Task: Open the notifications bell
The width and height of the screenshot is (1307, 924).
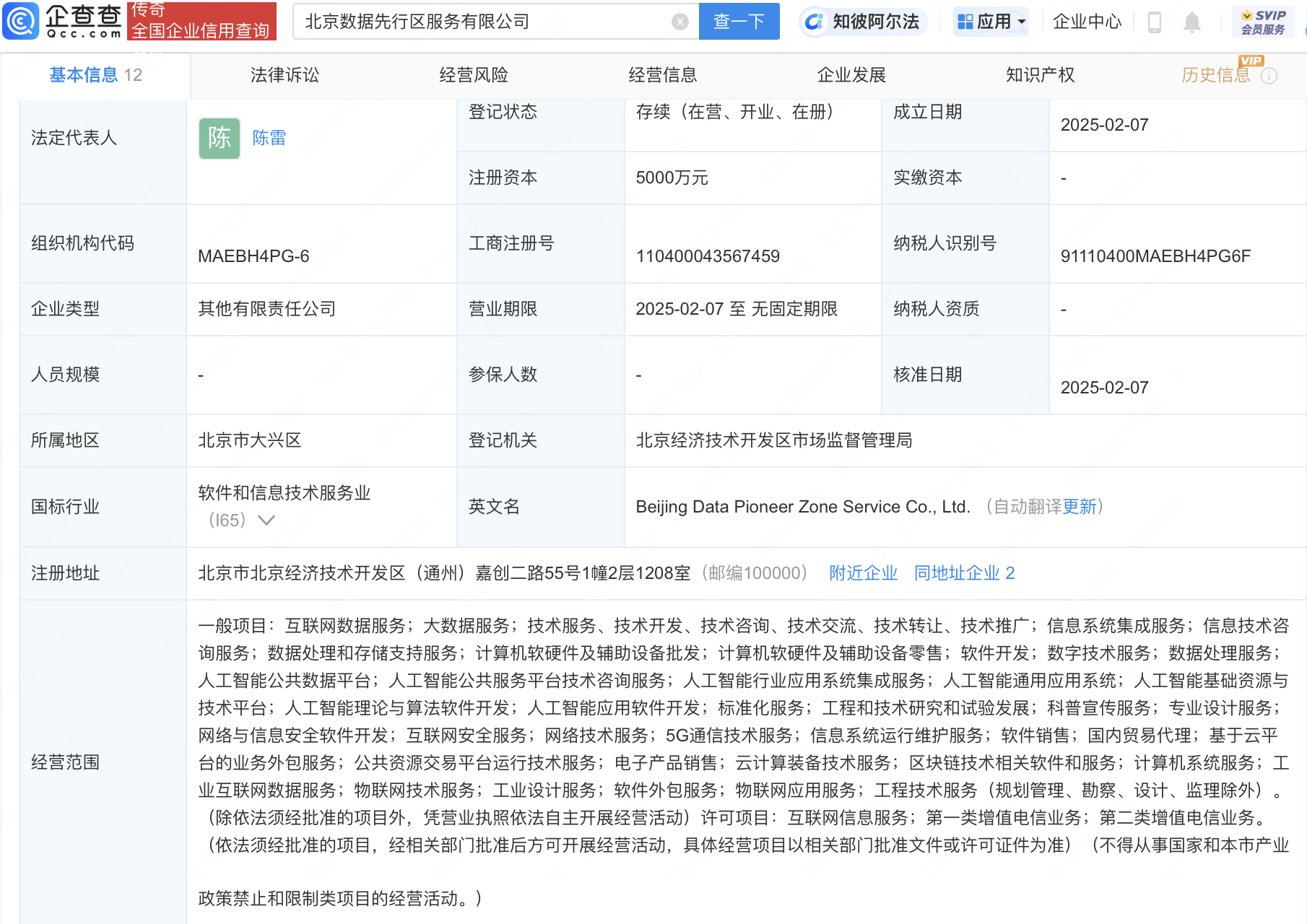Action: point(1192,22)
